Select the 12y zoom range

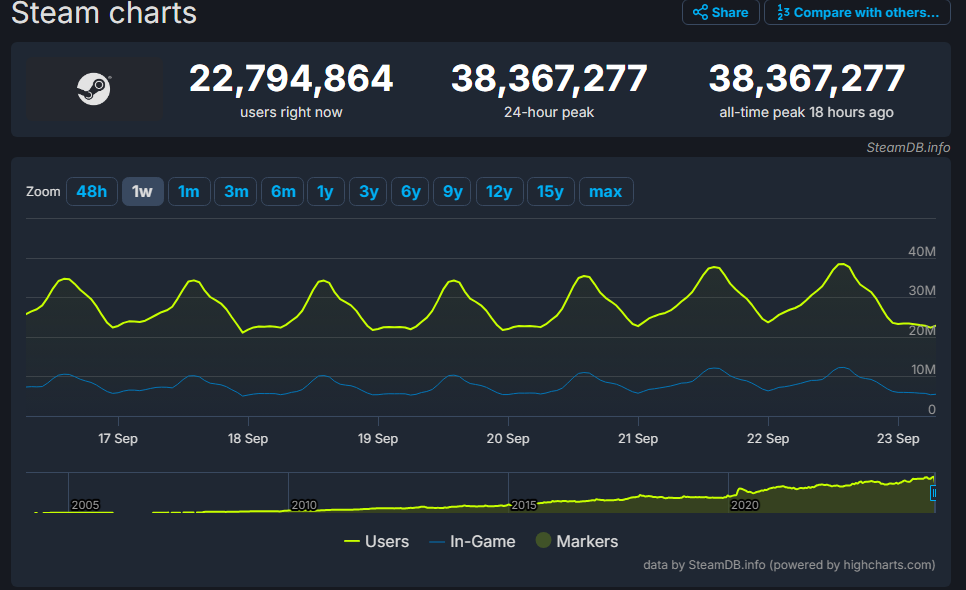499,192
